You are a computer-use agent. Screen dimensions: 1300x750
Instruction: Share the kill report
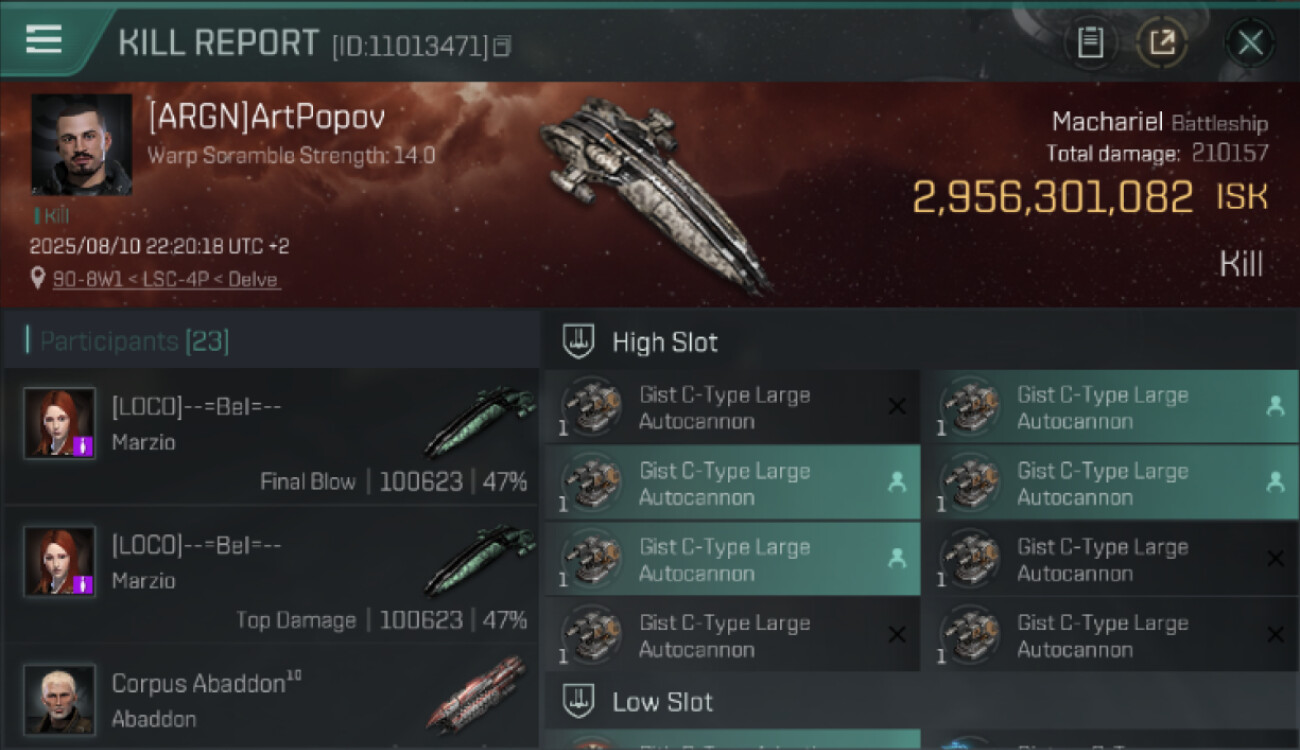pyautogui.click(x=1162, y=42)
